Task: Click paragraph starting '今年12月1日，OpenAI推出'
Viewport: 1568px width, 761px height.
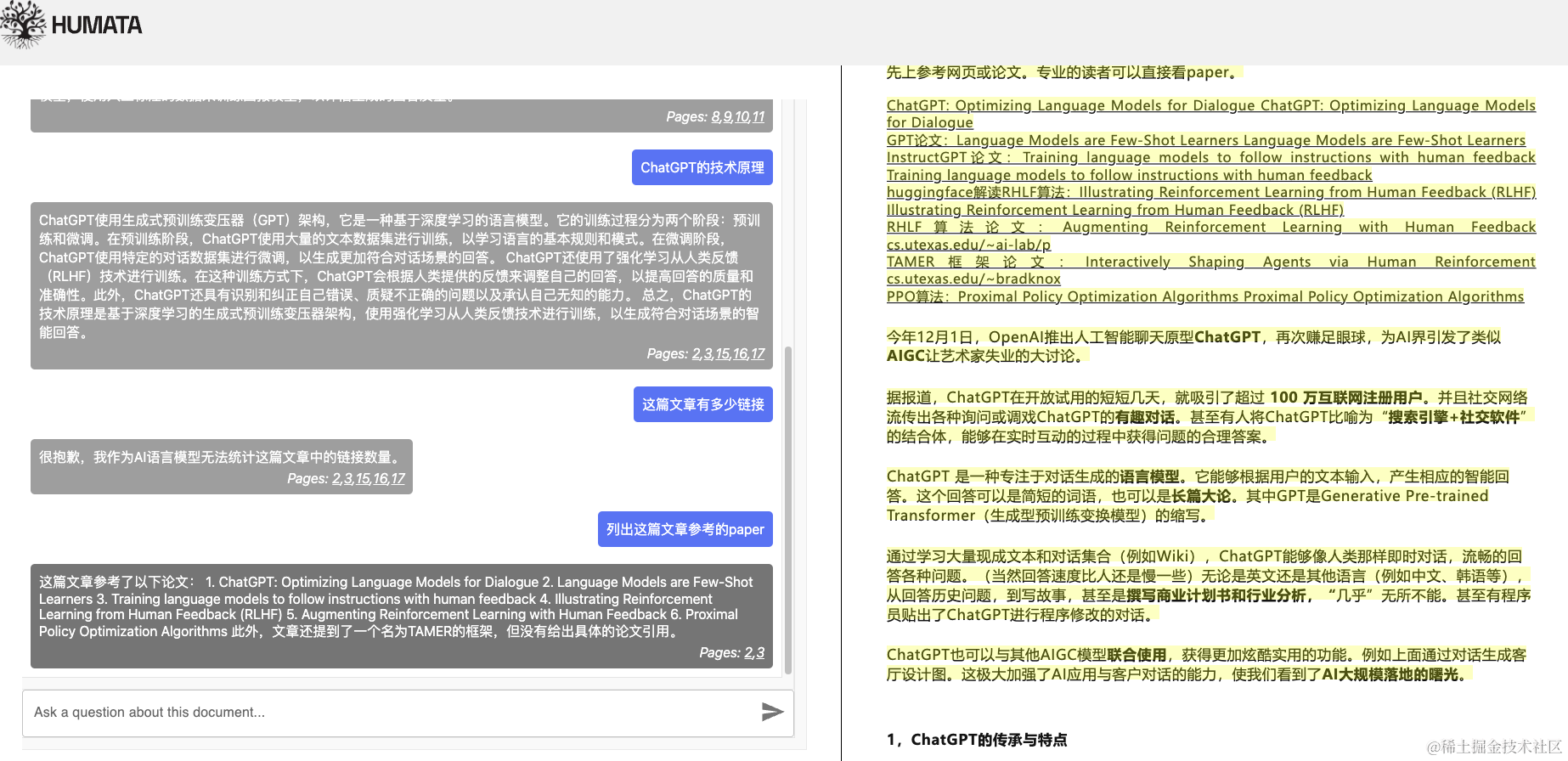Action: tap(1193, 347)
